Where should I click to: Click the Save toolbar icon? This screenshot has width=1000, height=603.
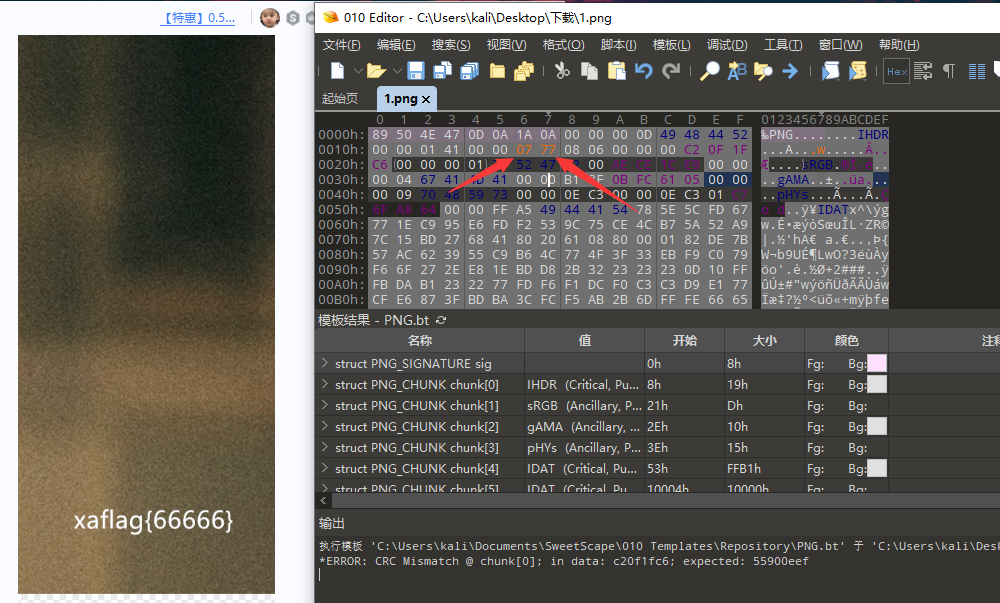coord(415,70)
